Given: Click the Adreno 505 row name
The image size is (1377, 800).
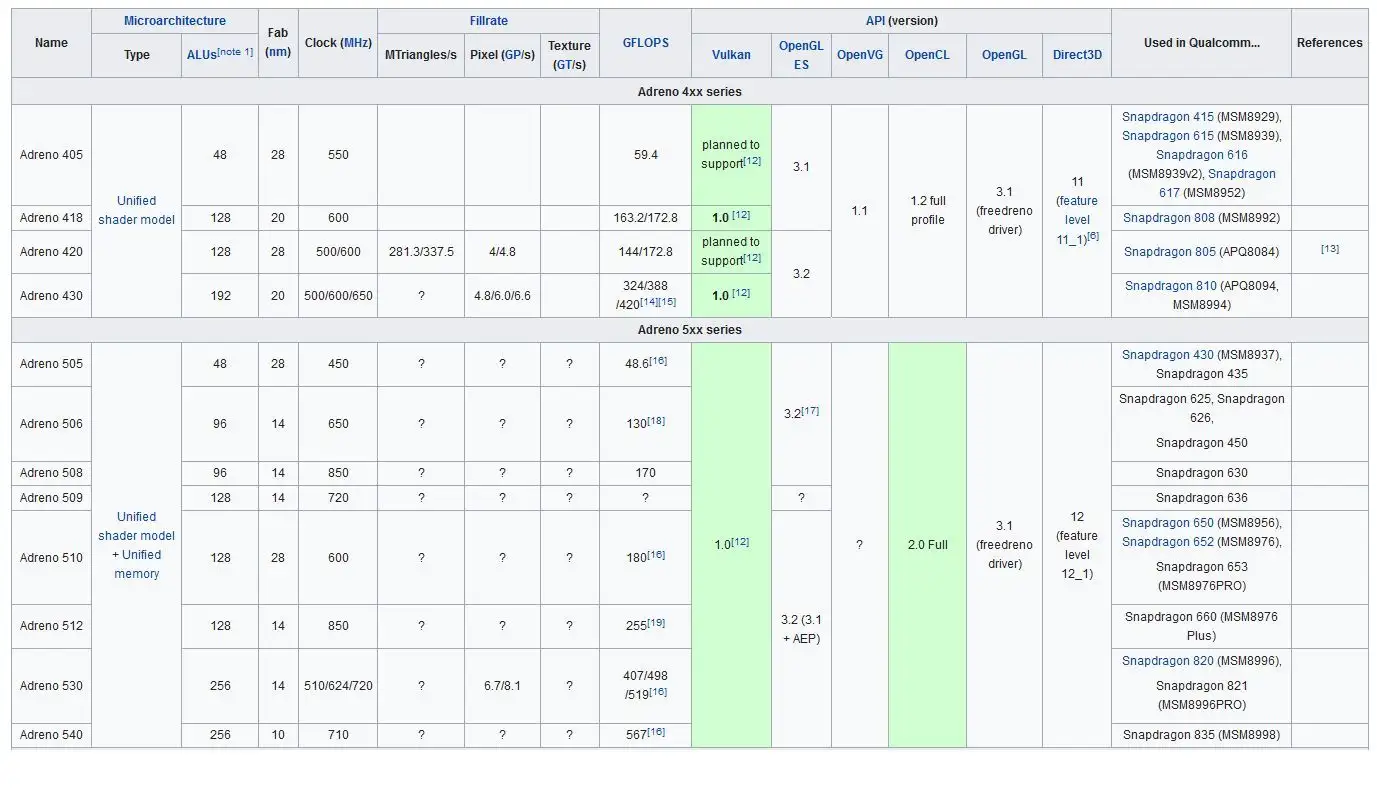Looking at the screenshot, I should (x=51, y=364).
